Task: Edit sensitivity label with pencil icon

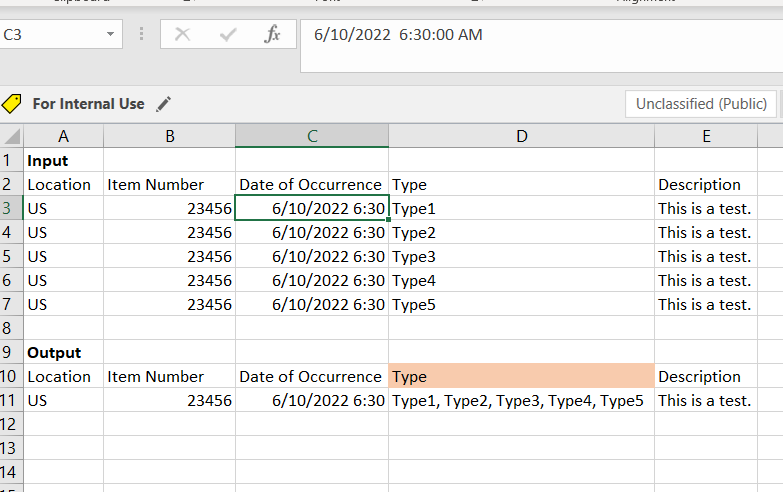Action: pos(163,104)
